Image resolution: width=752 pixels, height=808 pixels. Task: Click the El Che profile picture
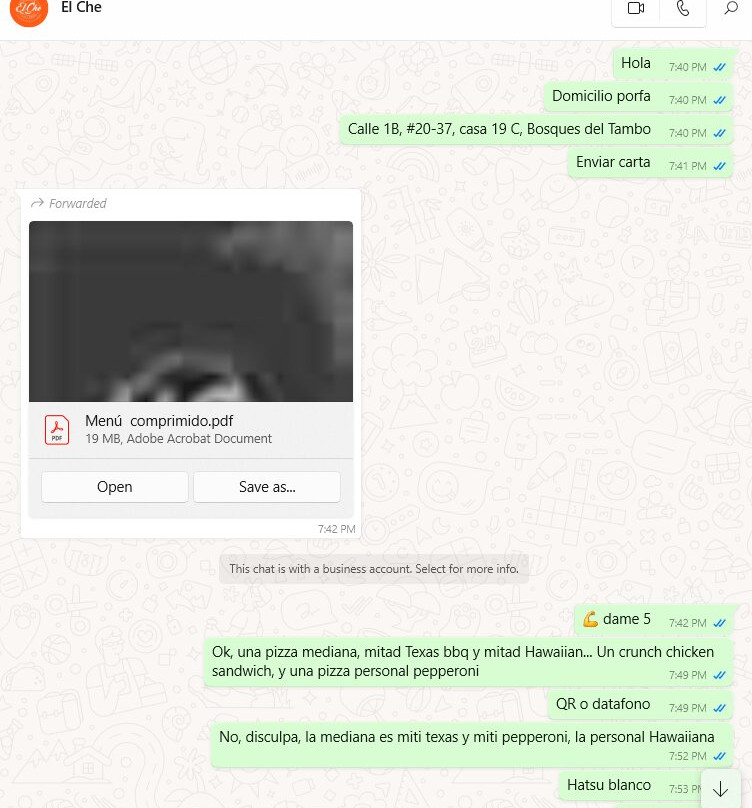pyautogui.click(x=29, y=9)
